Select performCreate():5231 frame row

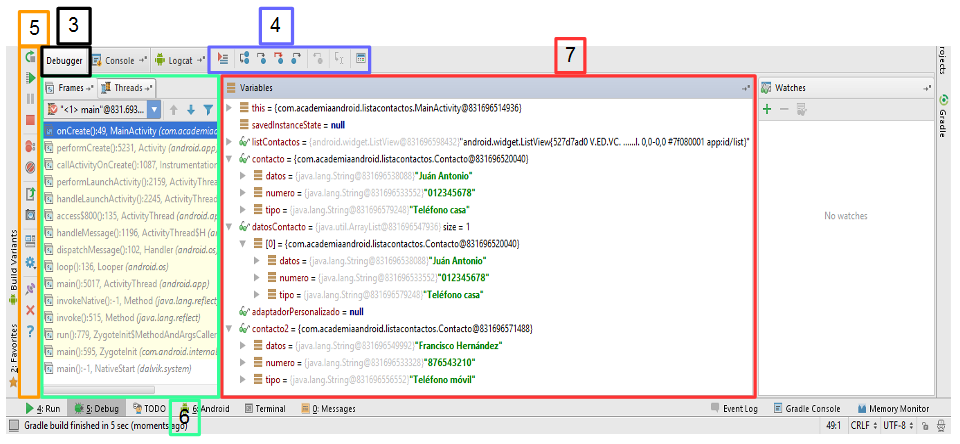click(x=131, y=148)
